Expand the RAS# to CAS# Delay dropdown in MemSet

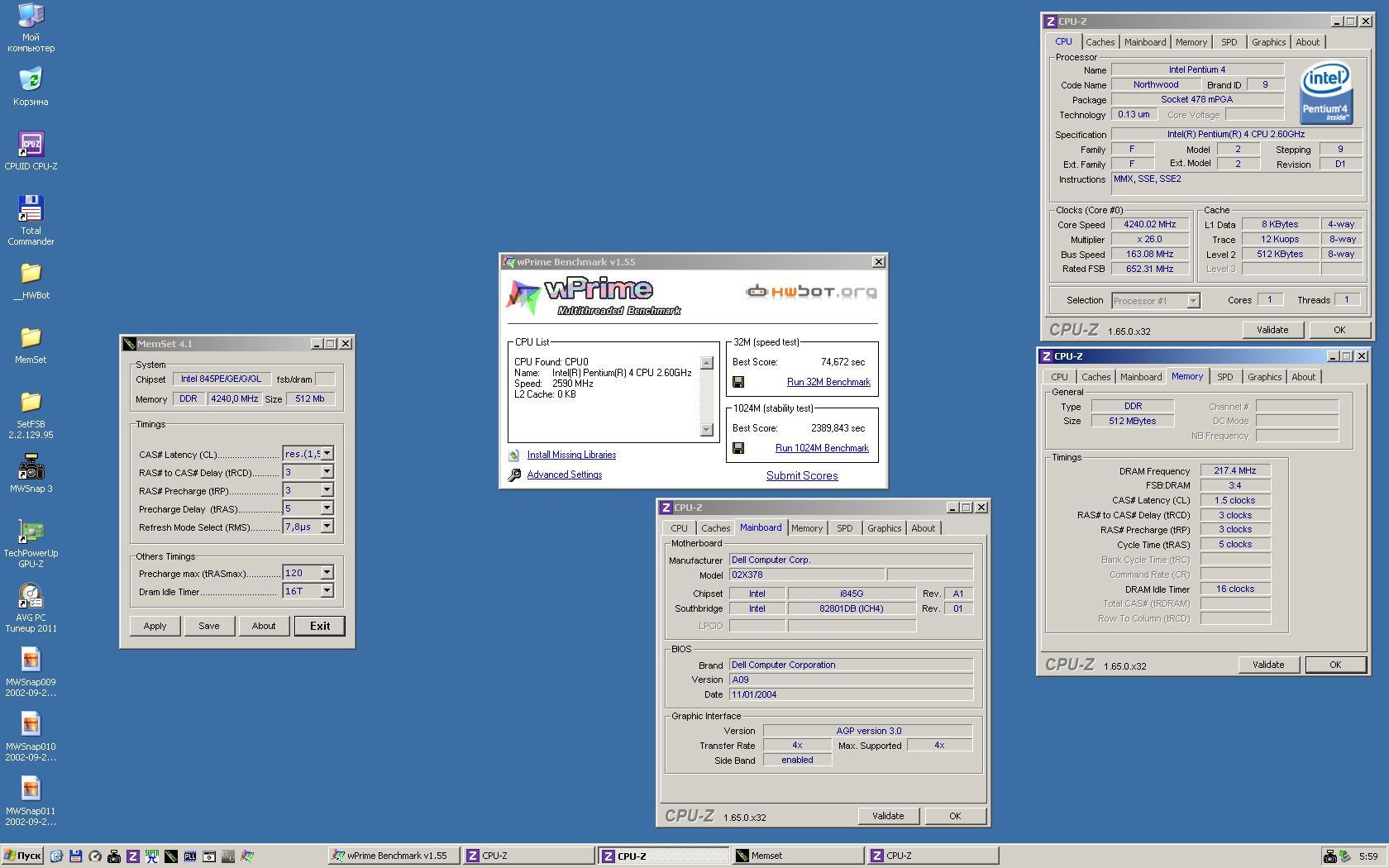[327, 471]
